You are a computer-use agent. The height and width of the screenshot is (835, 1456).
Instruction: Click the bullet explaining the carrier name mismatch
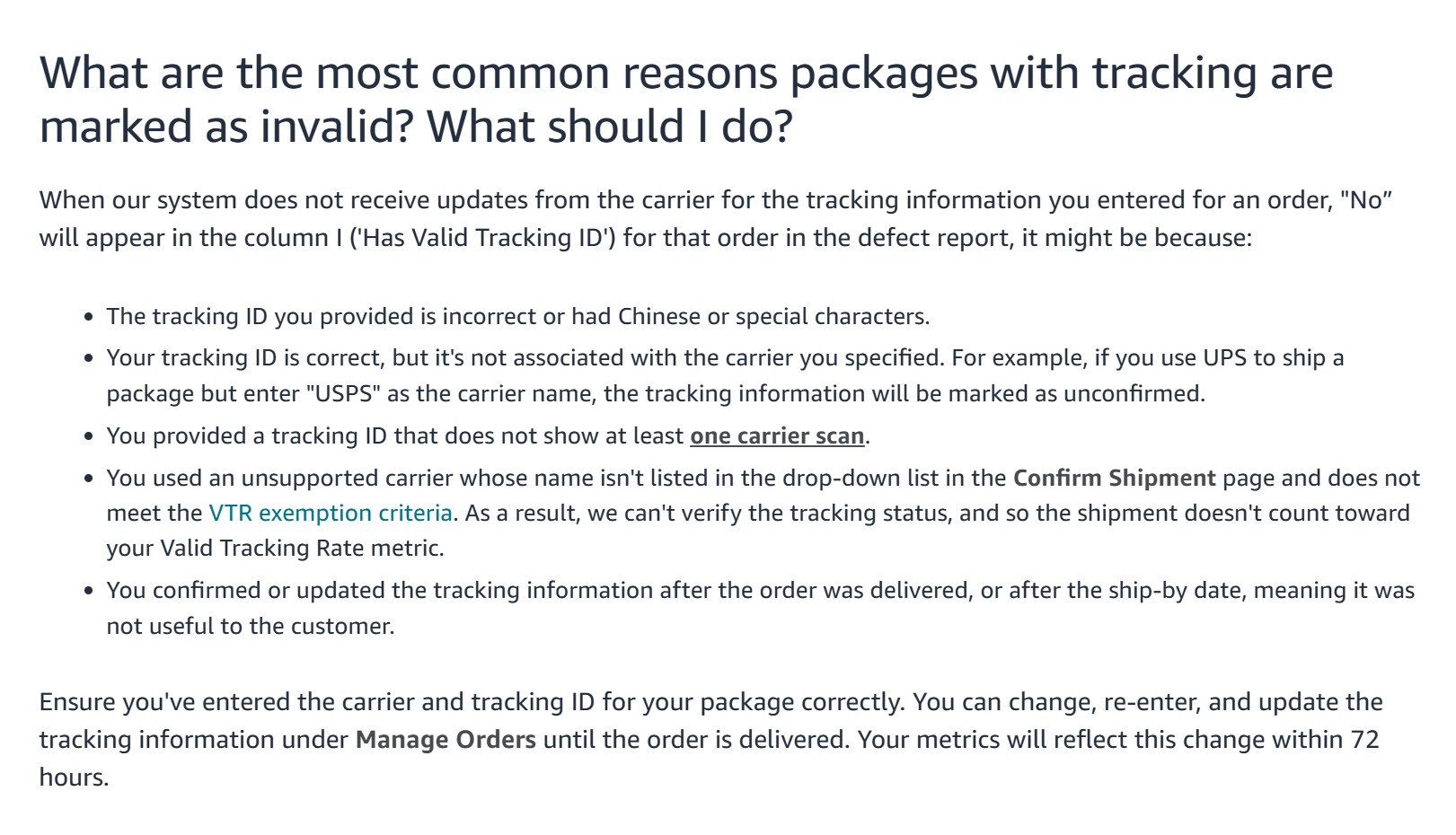[726, 375]
